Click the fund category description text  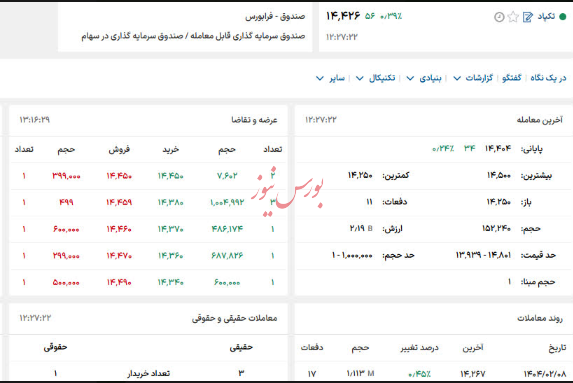point(193,36)
